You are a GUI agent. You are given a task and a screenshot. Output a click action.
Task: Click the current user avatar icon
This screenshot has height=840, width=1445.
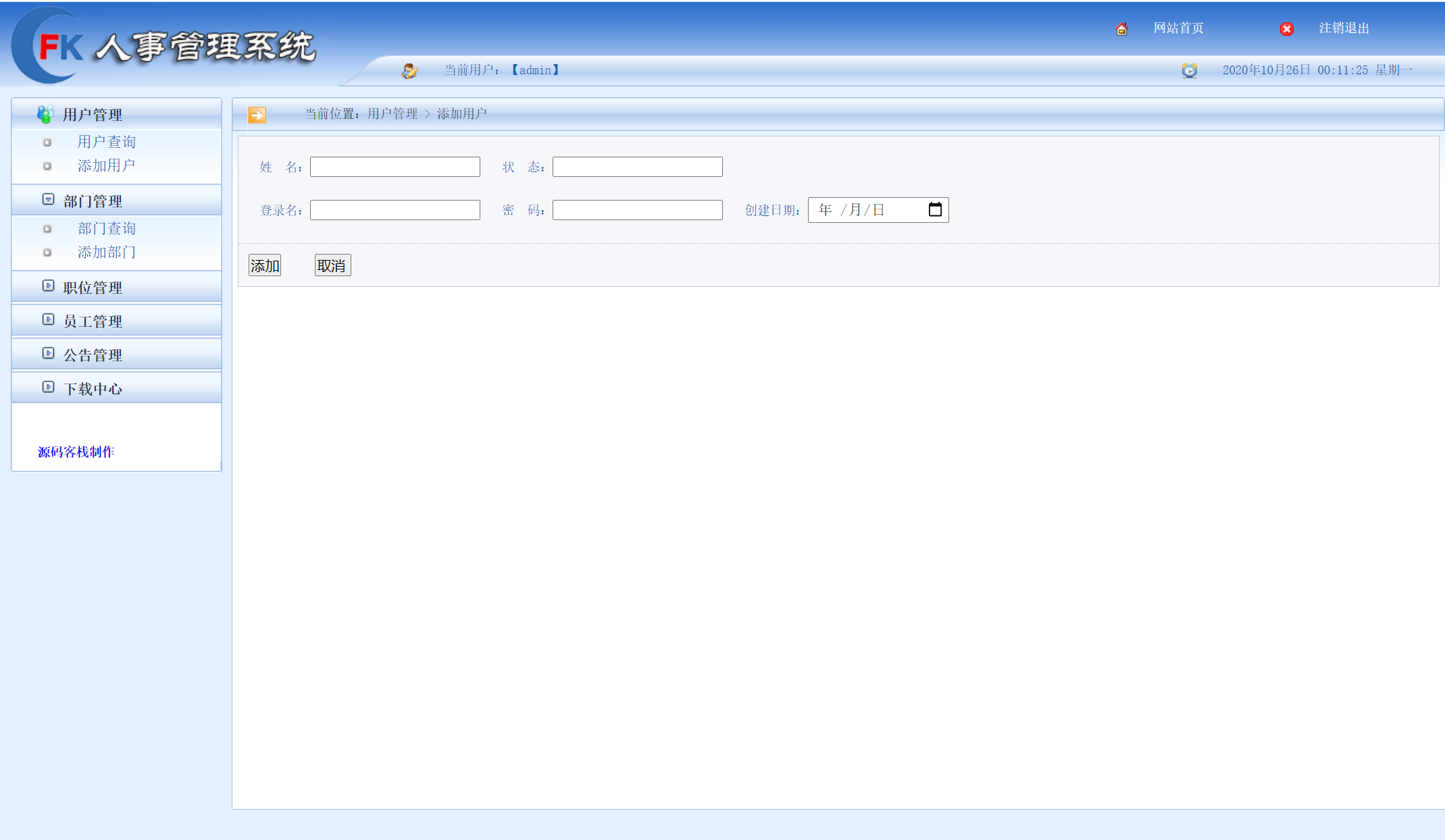pos(409,70)
